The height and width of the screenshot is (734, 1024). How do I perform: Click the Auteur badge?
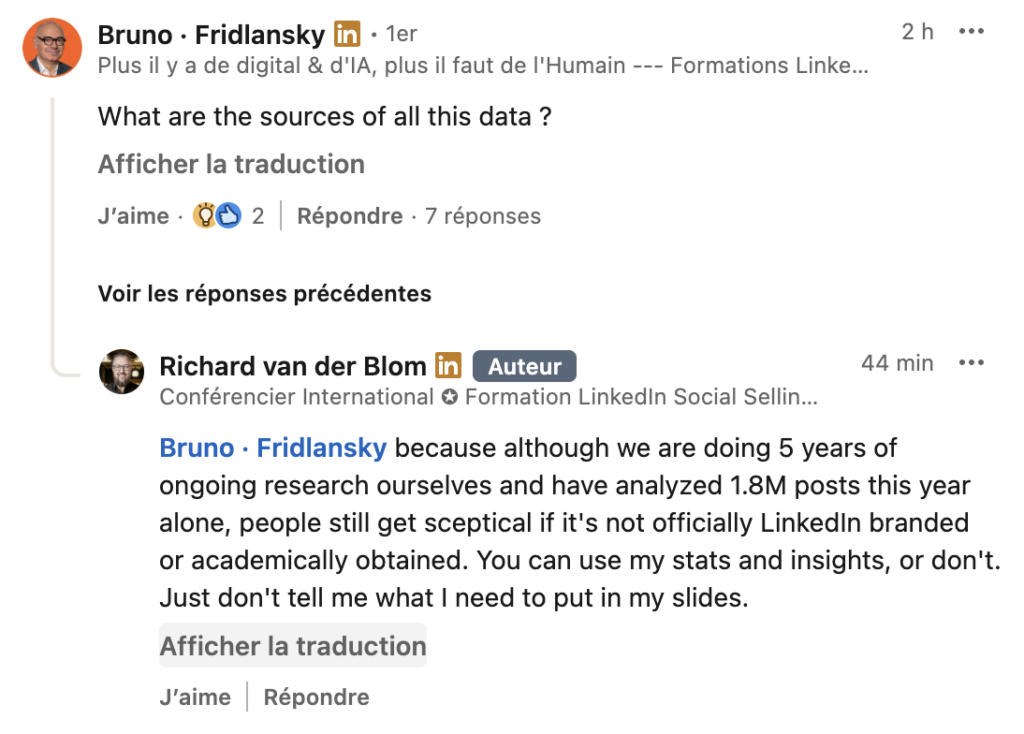pyautogui.click(x=524, y=366)
